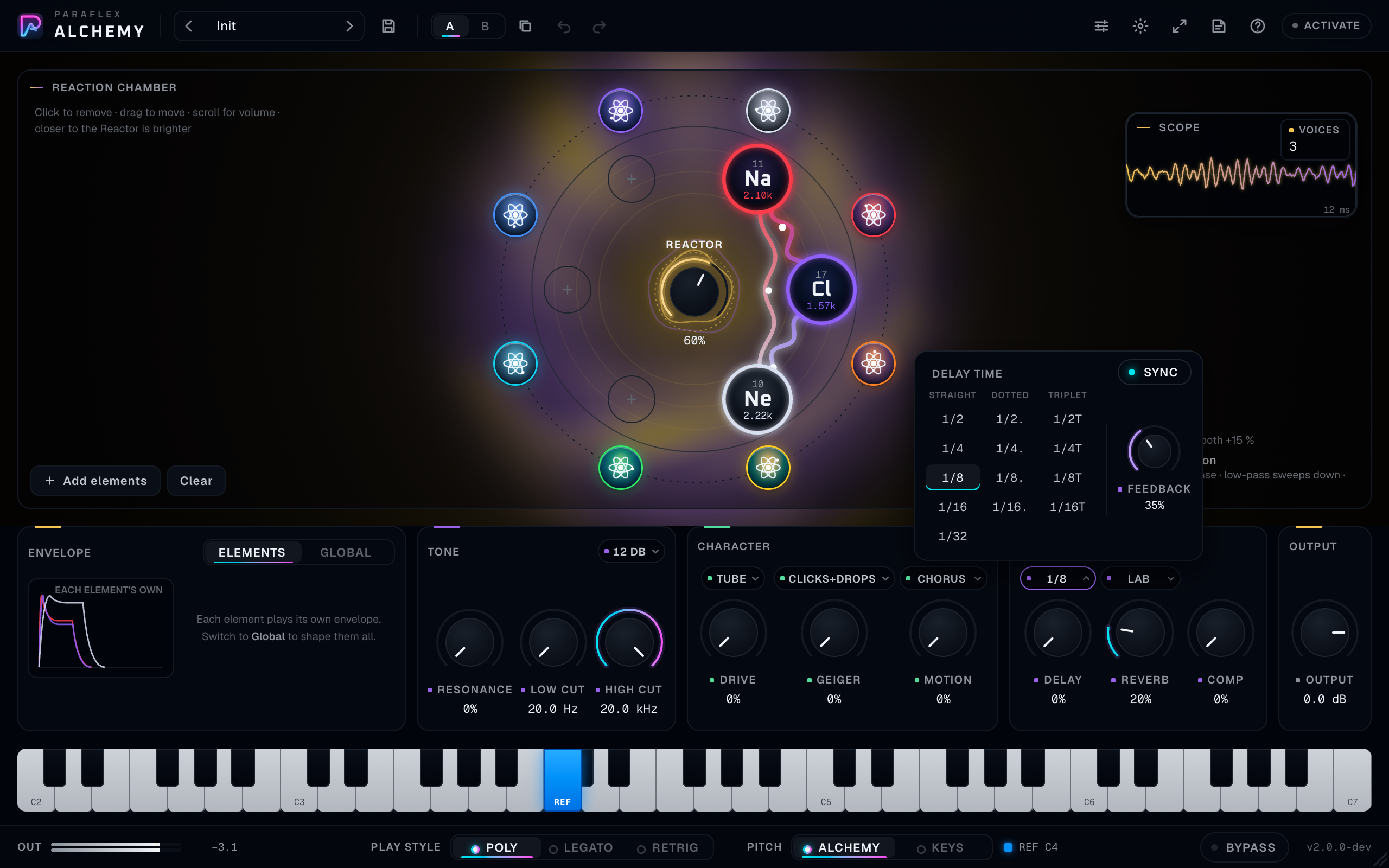
Task: Add element in lower-left empty slot
Action: [x=632, y=399]
